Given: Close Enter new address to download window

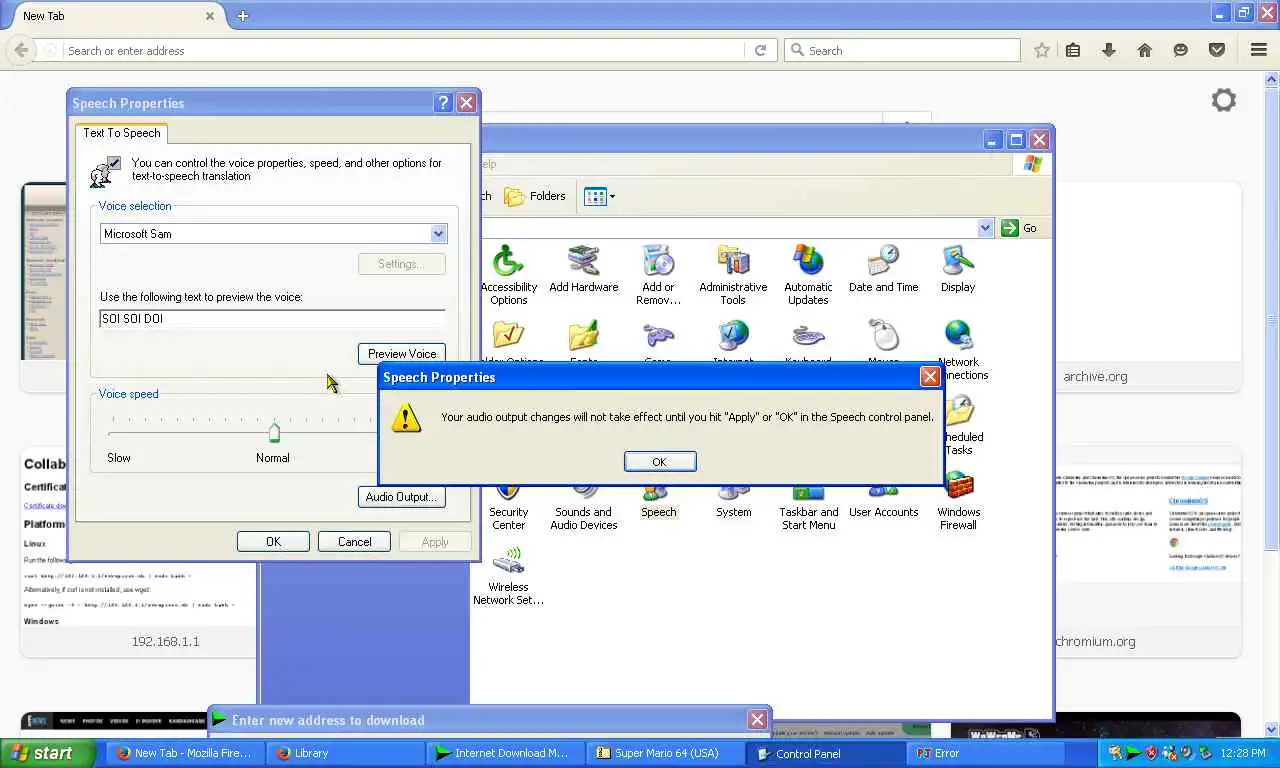Looking at the screenshot, I should click(x=758, y=719).
